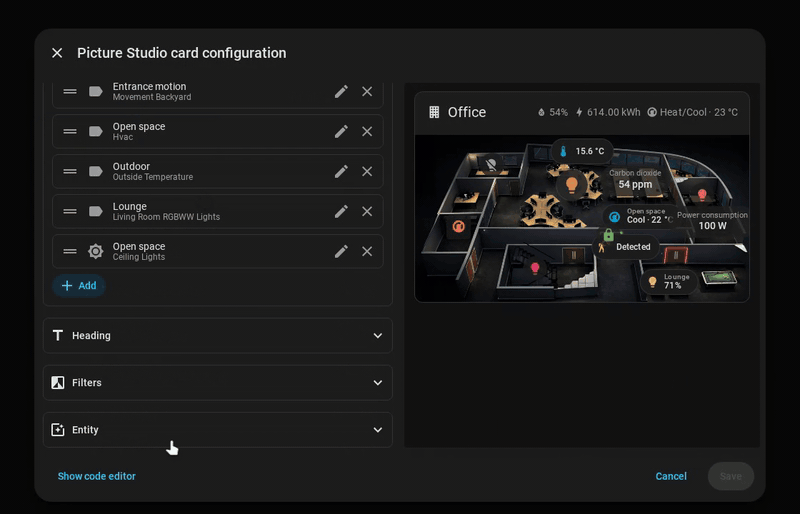Grab the drag handle of Outdoor row

point(70,172)
